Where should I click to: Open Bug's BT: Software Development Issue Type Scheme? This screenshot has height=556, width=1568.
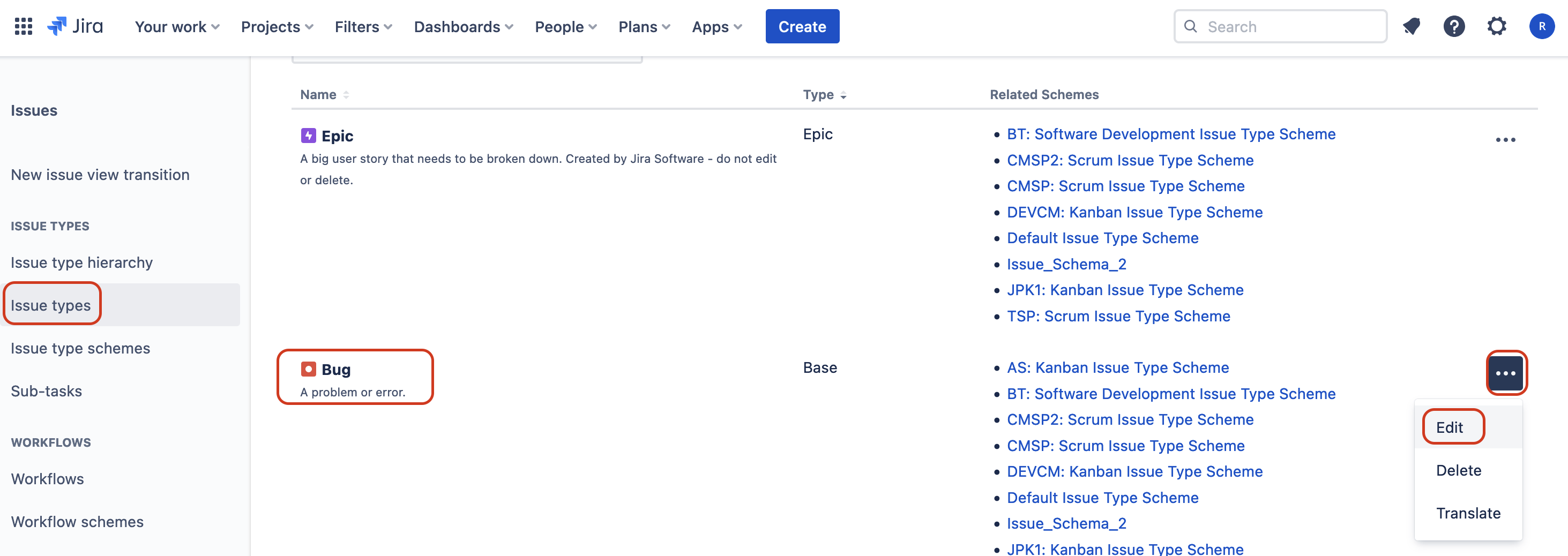(1170, 394)
